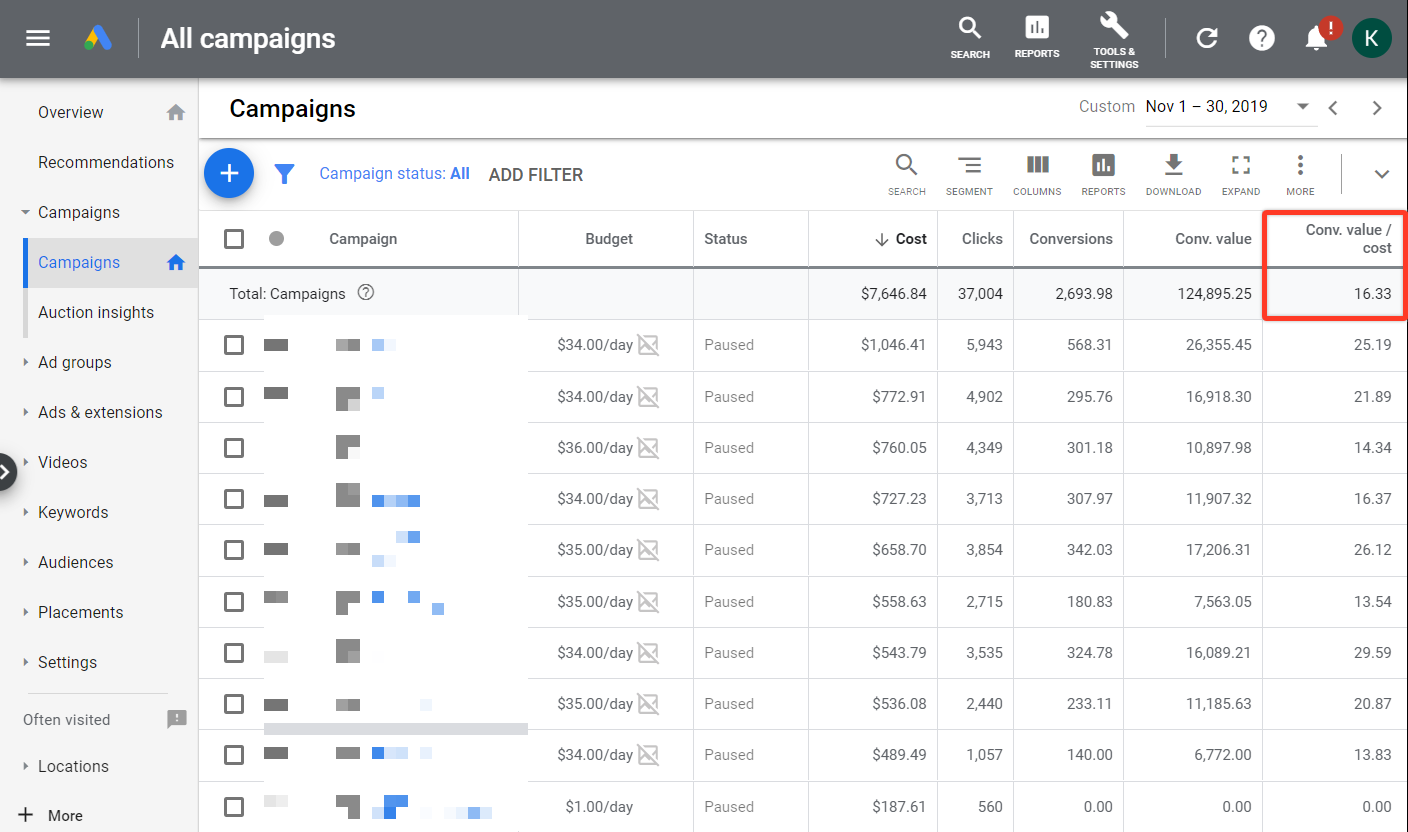
Task: Select all campaigns header checkbox
Action: 234,239
